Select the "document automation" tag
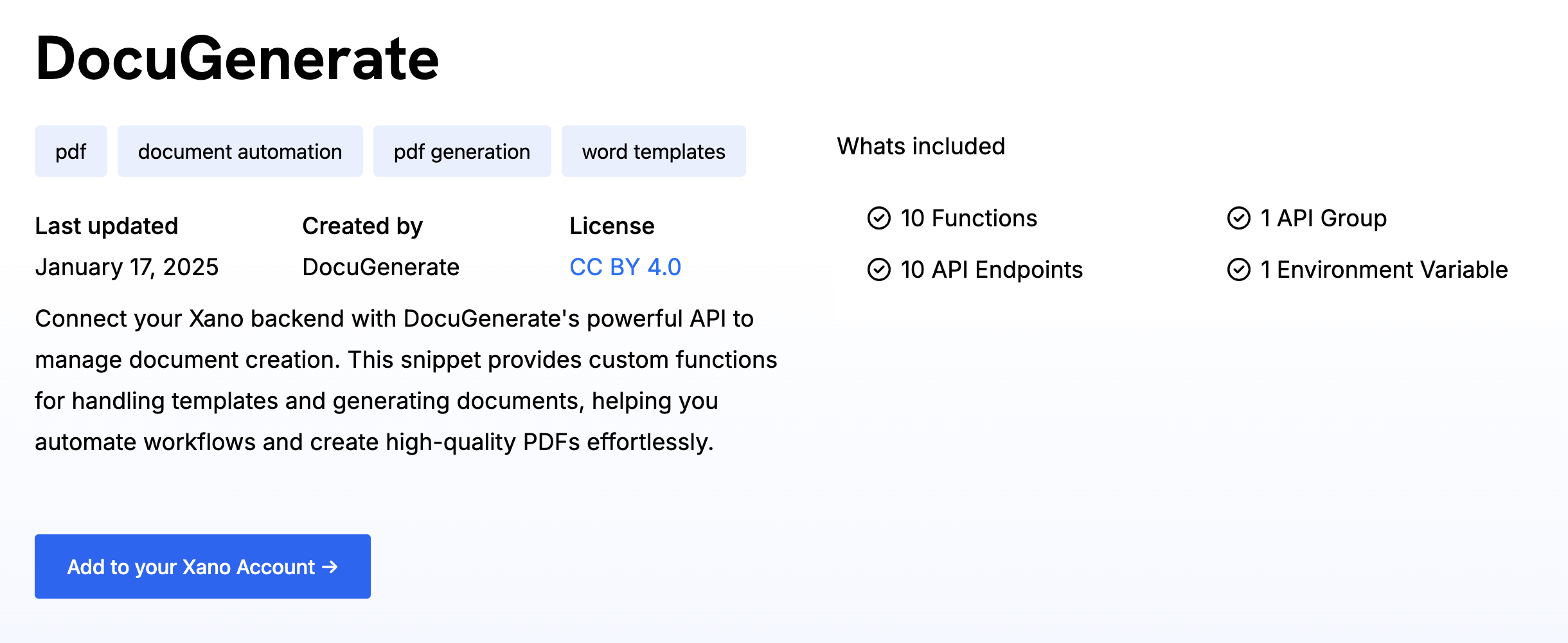The image size is (1568, 643). (240, 151)
